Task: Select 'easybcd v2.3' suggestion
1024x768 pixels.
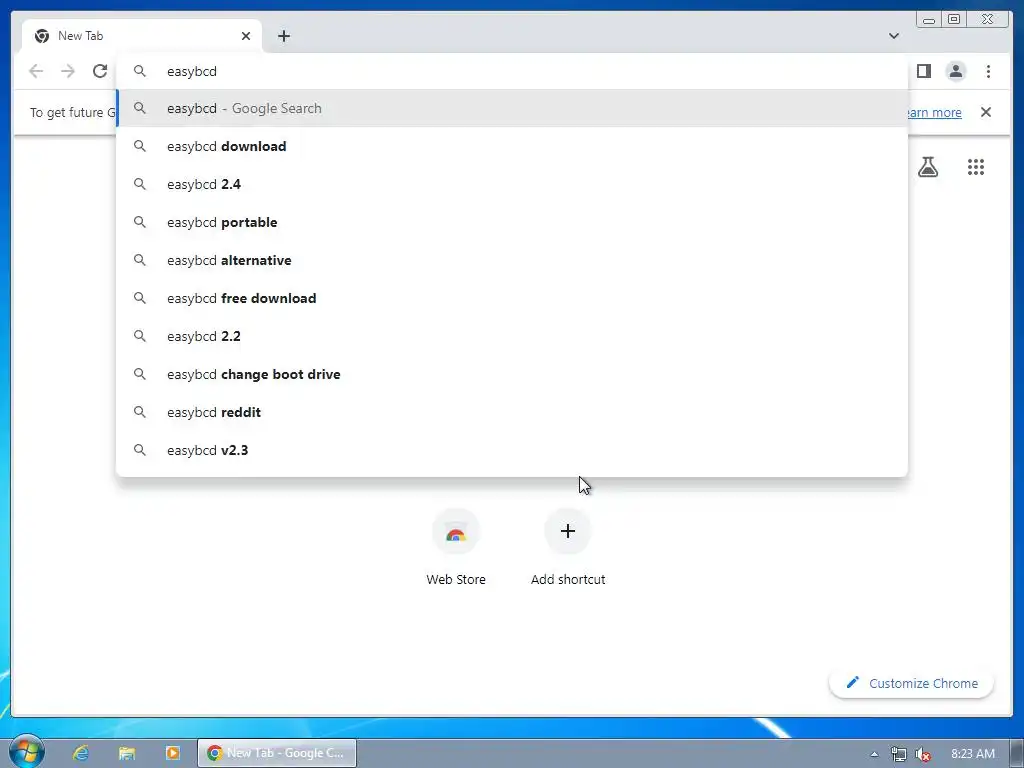Action: (512, 450)
